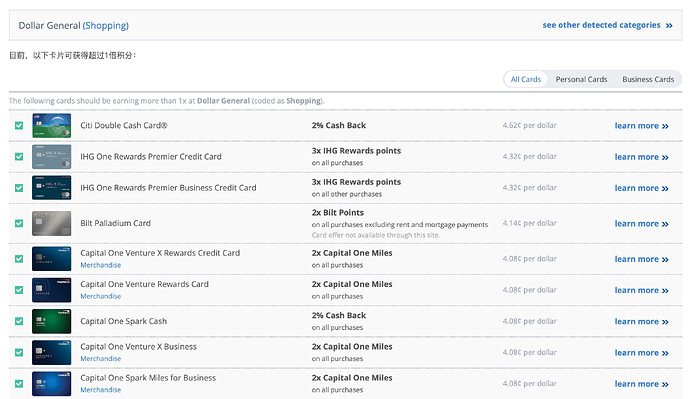Open IHG Premier Business Credit Card image
Viewport: 690px width, 399px height.
tap(51, 188)
